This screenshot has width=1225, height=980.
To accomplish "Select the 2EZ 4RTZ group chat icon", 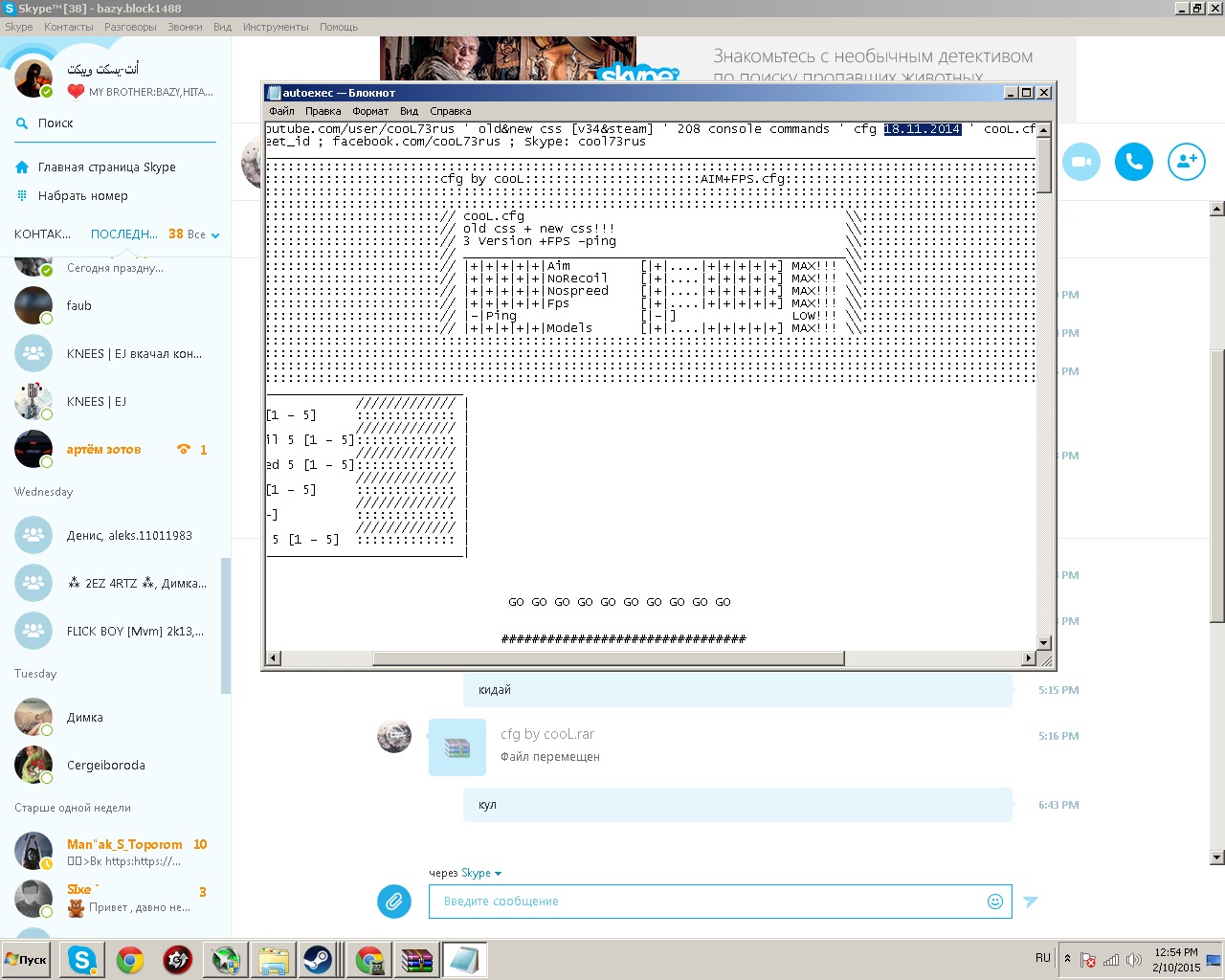I will pos(33,583).
